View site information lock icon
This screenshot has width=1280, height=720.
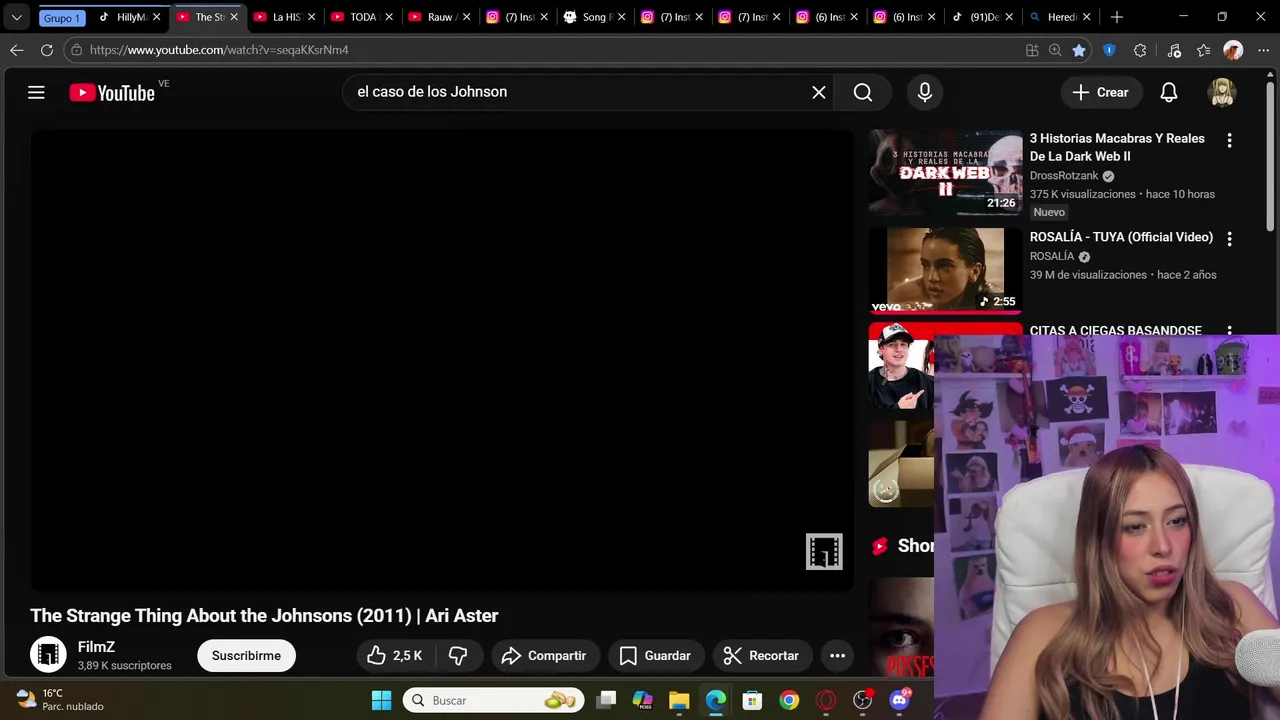point(76,50)
